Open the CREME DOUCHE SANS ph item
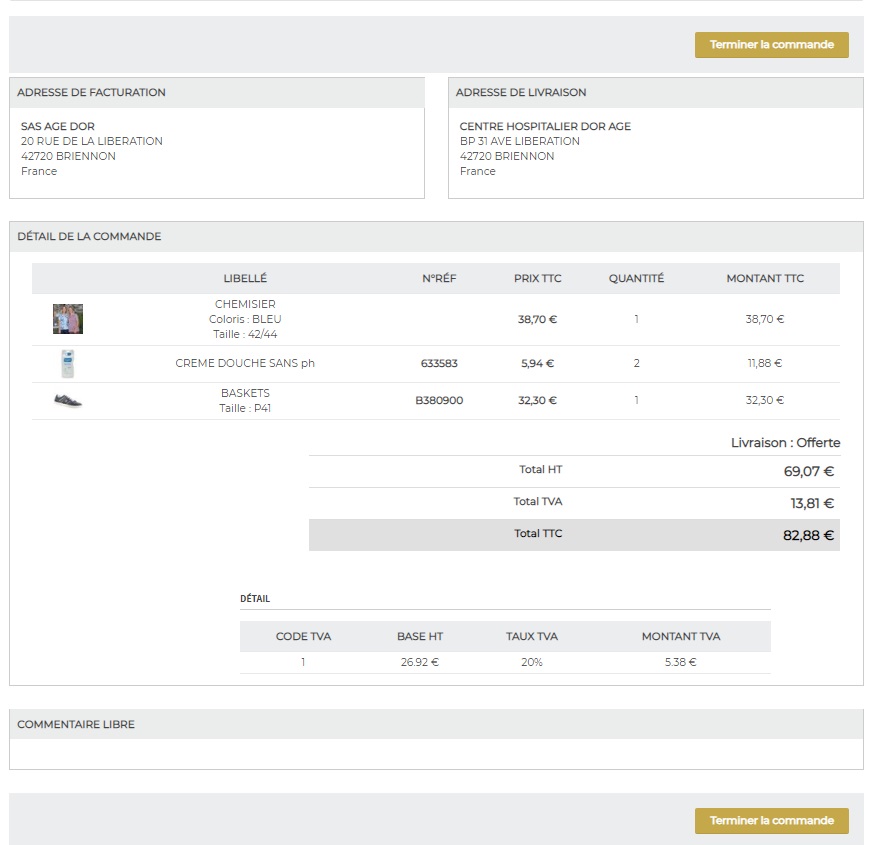 pos(245,364)
